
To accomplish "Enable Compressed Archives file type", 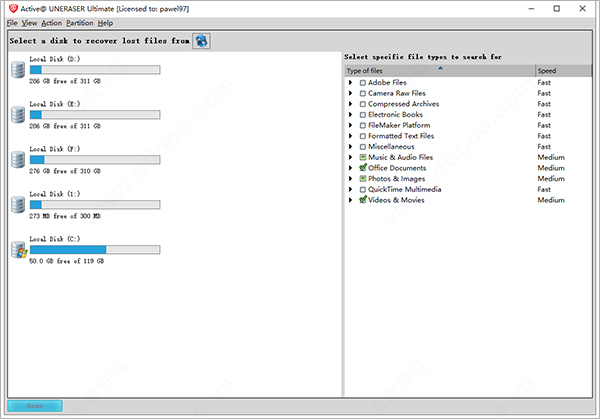I will coord(363,104).
